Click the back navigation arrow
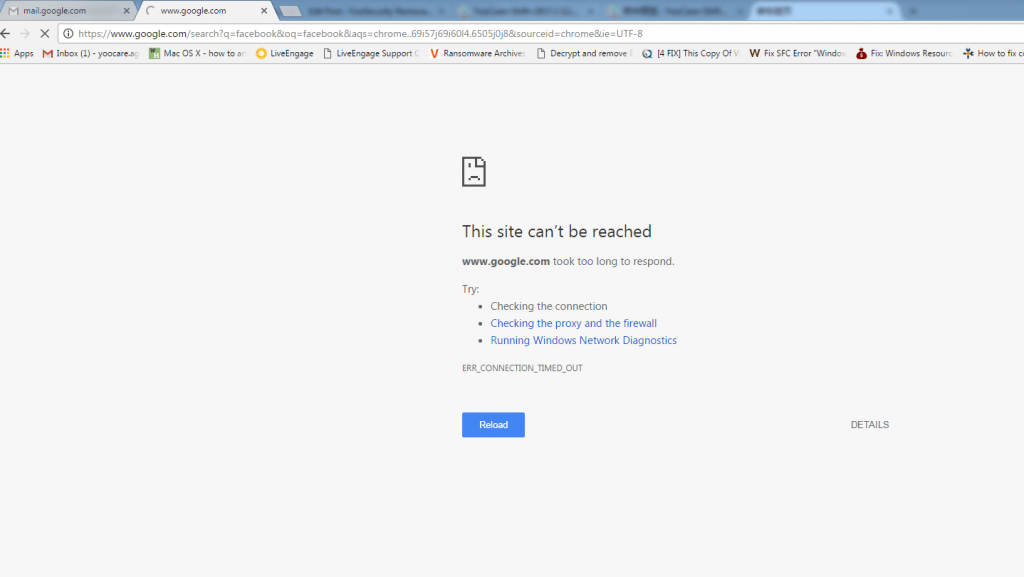 click(x=8, y=32)
